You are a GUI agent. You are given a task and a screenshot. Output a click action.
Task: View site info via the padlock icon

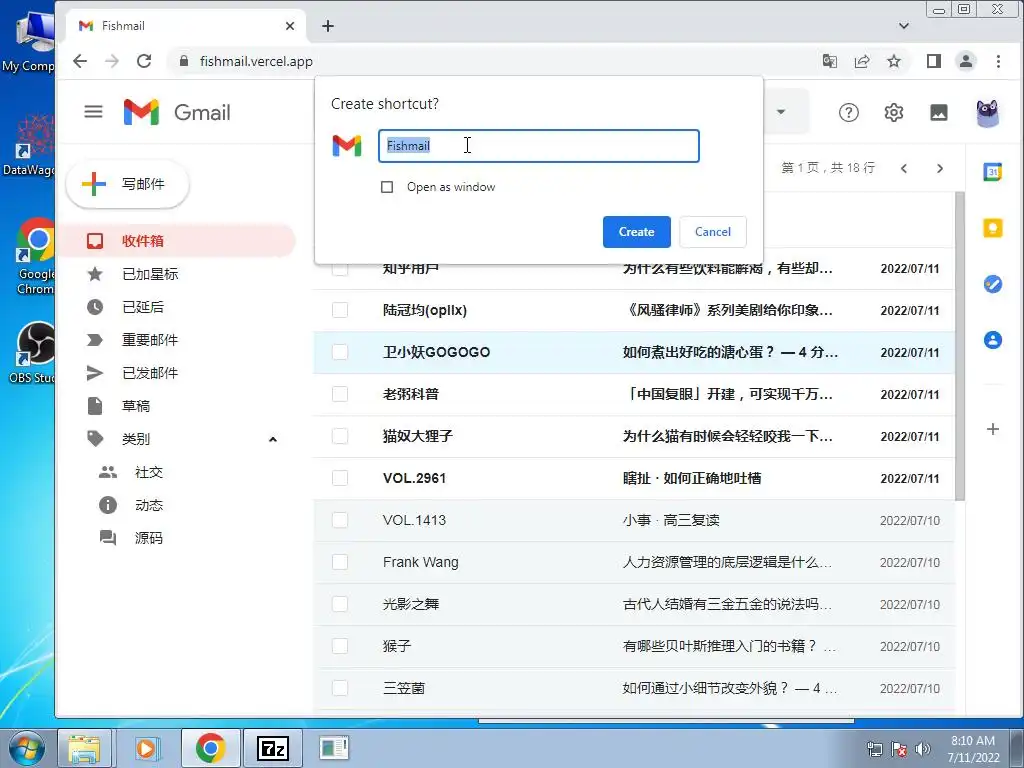click(x=184, y=61)
